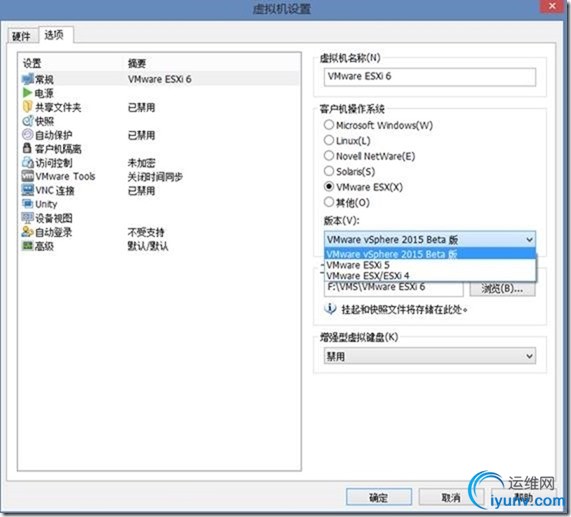Select the VNC 连接 row label

click(x=55, y=190)
